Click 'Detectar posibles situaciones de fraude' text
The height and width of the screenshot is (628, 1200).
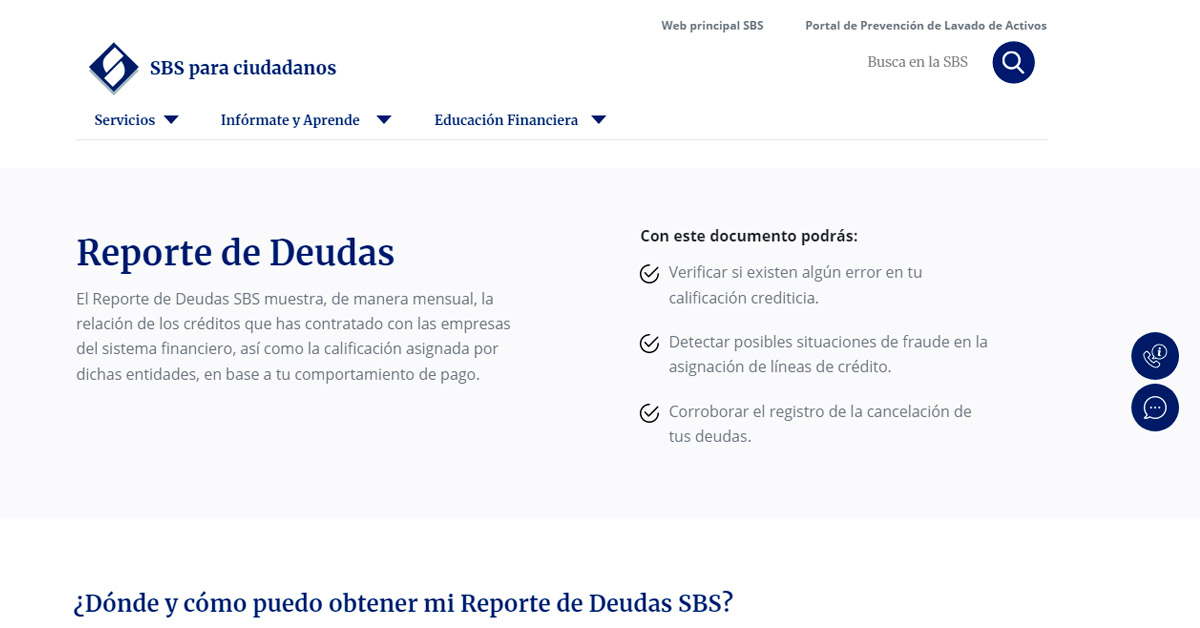(828, 354)
